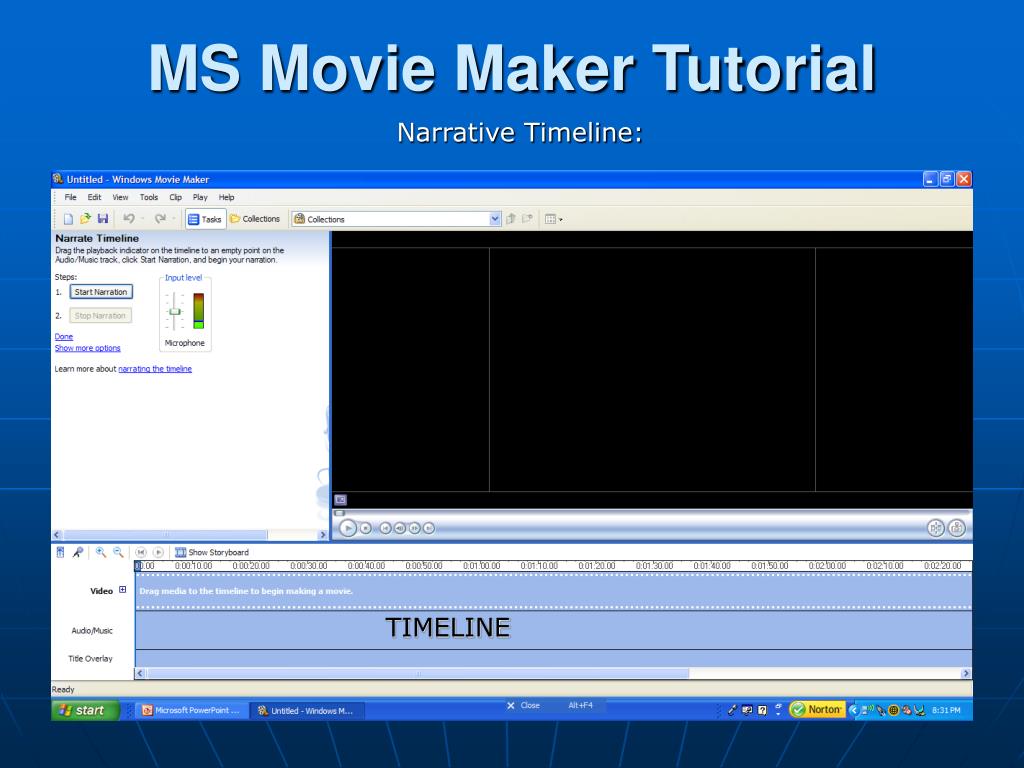Open the Play menu
Viewport: 1024px width, 768px height.
coord(200,197)
